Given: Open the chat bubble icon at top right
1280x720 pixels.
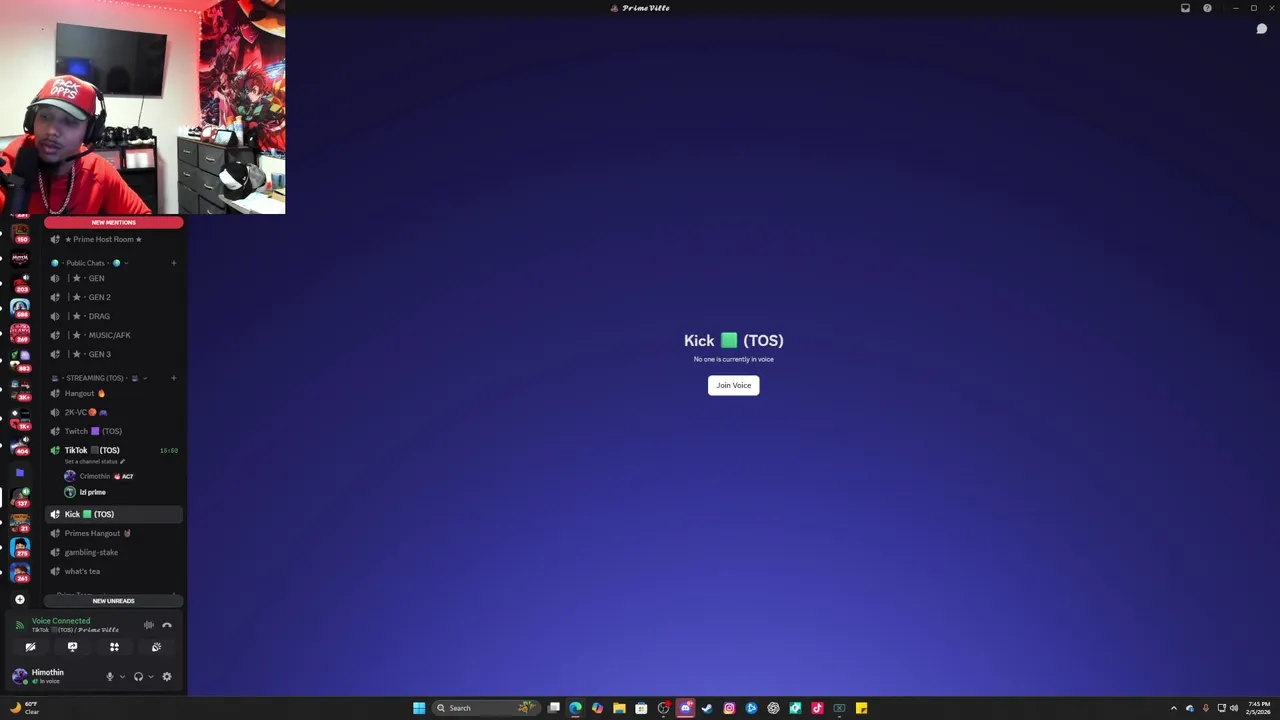Looking at the screenshot, I should click(x=1262, y=29).
